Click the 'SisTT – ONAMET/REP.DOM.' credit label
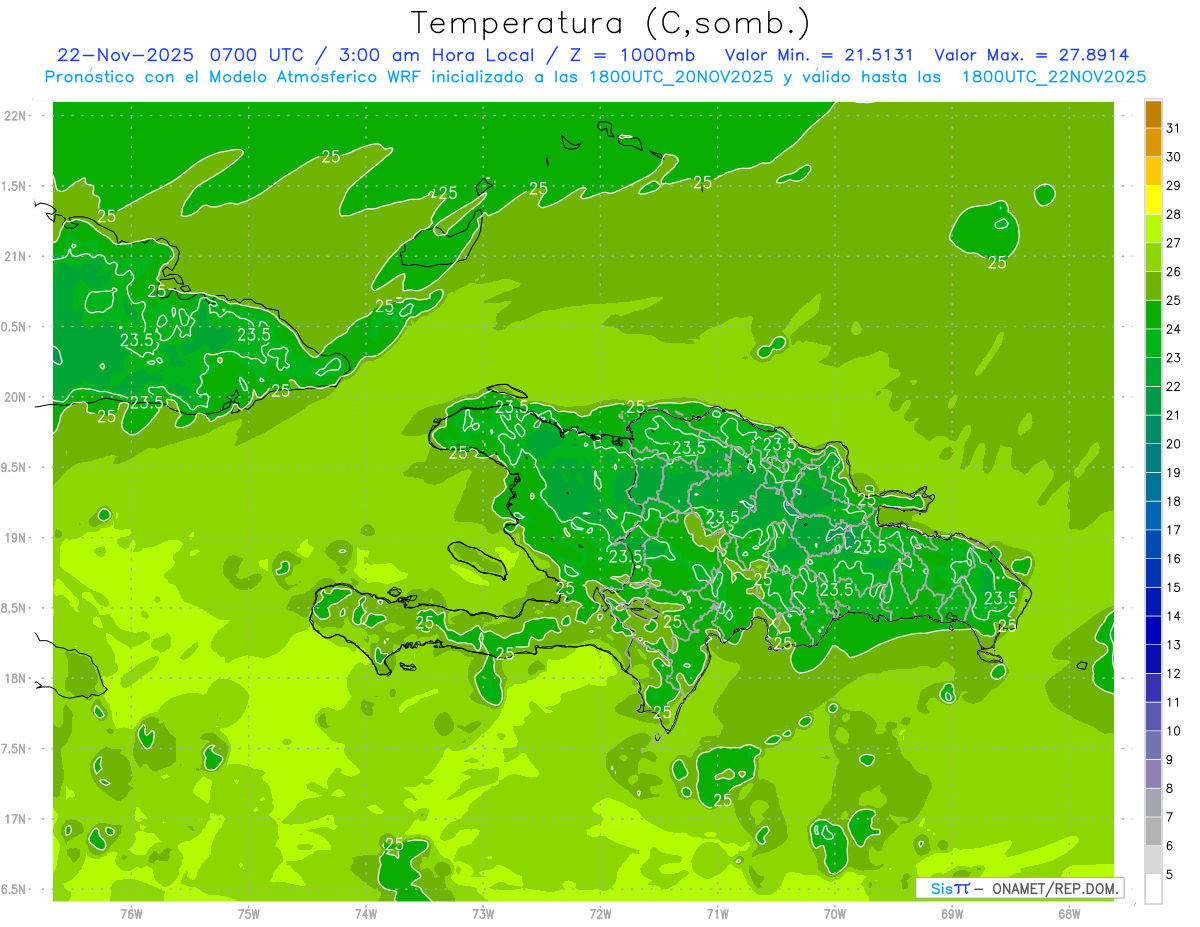1200x927 pixels. point(1018,888)
